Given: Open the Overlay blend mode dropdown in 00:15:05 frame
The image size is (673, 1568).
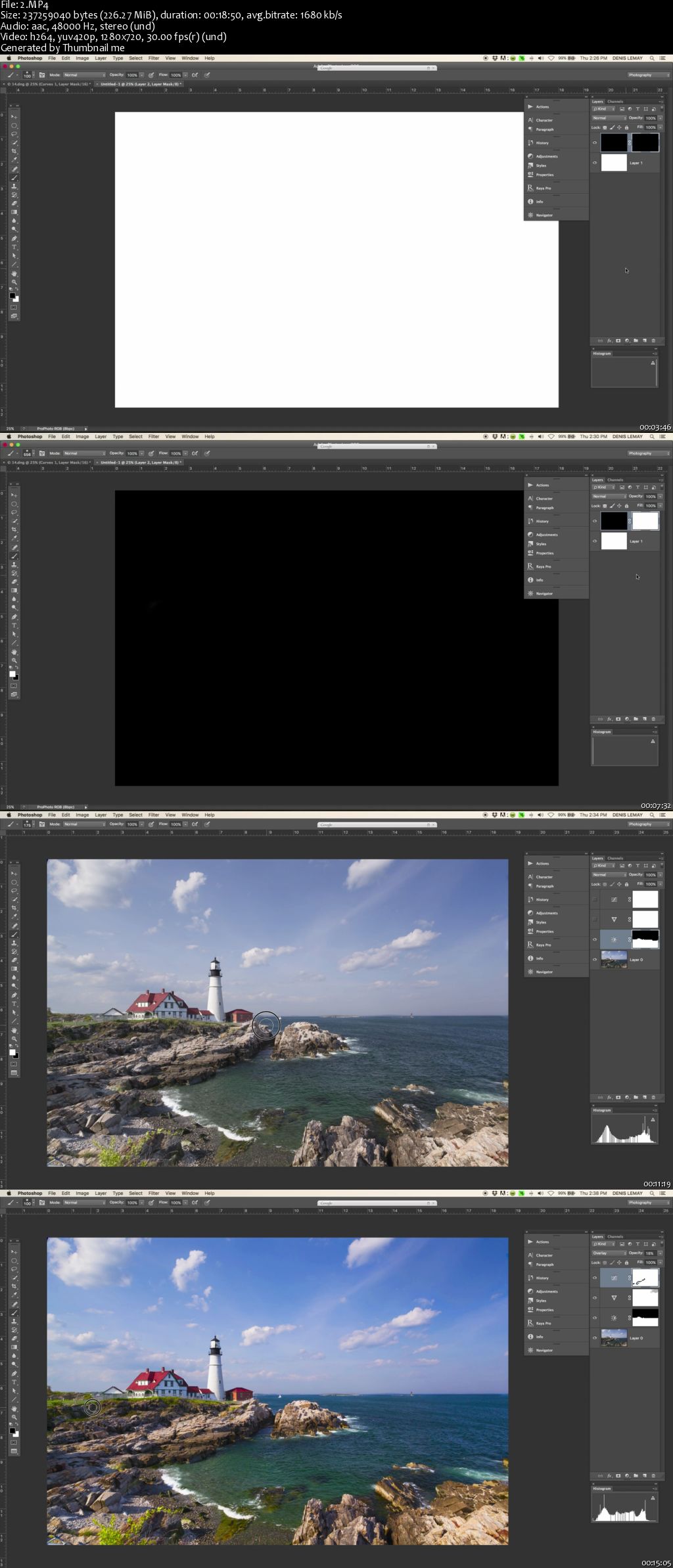Looking at the screenshot, I should point(609,1253).
